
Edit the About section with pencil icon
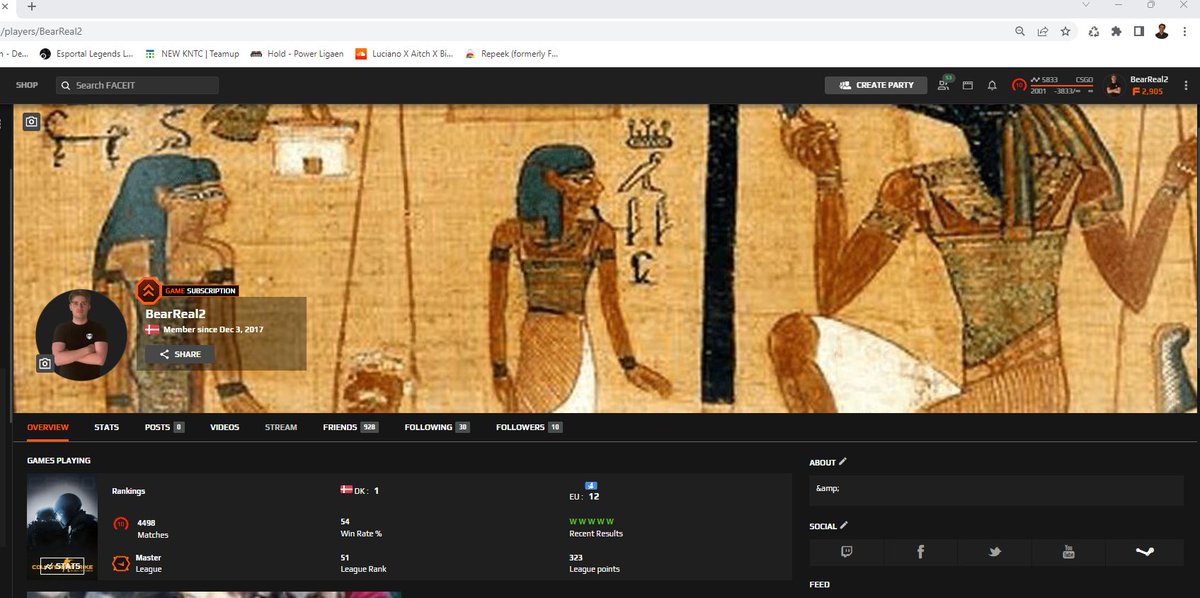tap(842, 462)
